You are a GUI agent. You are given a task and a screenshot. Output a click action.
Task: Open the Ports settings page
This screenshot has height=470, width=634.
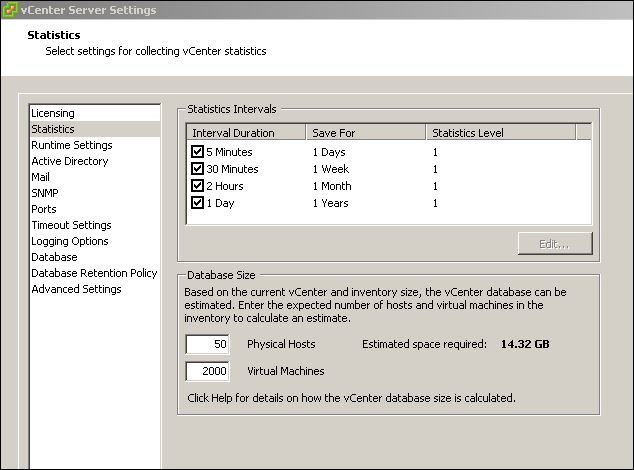tap(44, 209)
